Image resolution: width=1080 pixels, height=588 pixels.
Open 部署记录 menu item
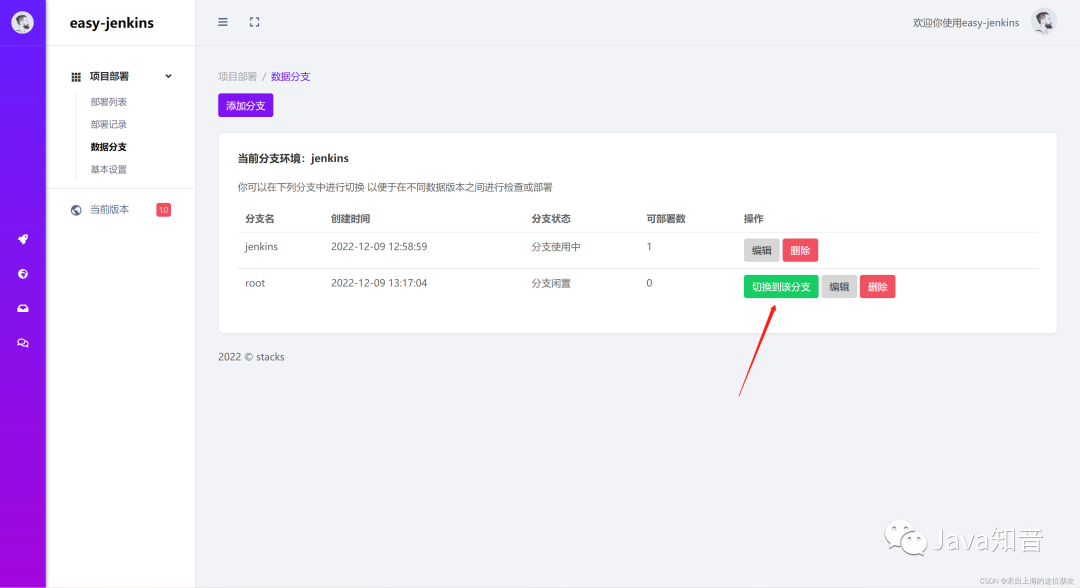(x=108, y=125)
